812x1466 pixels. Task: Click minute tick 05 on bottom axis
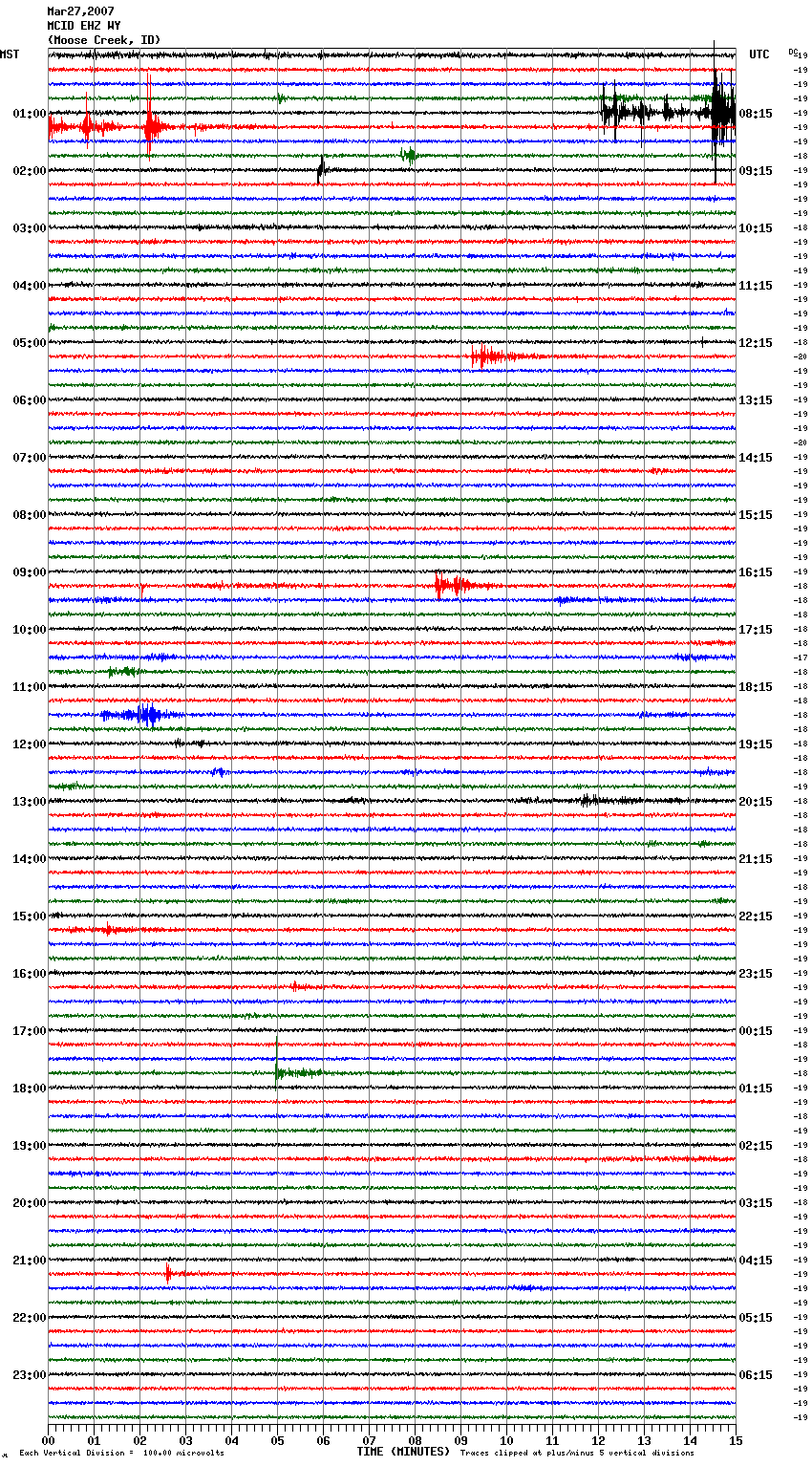[x=277, y=1440]
